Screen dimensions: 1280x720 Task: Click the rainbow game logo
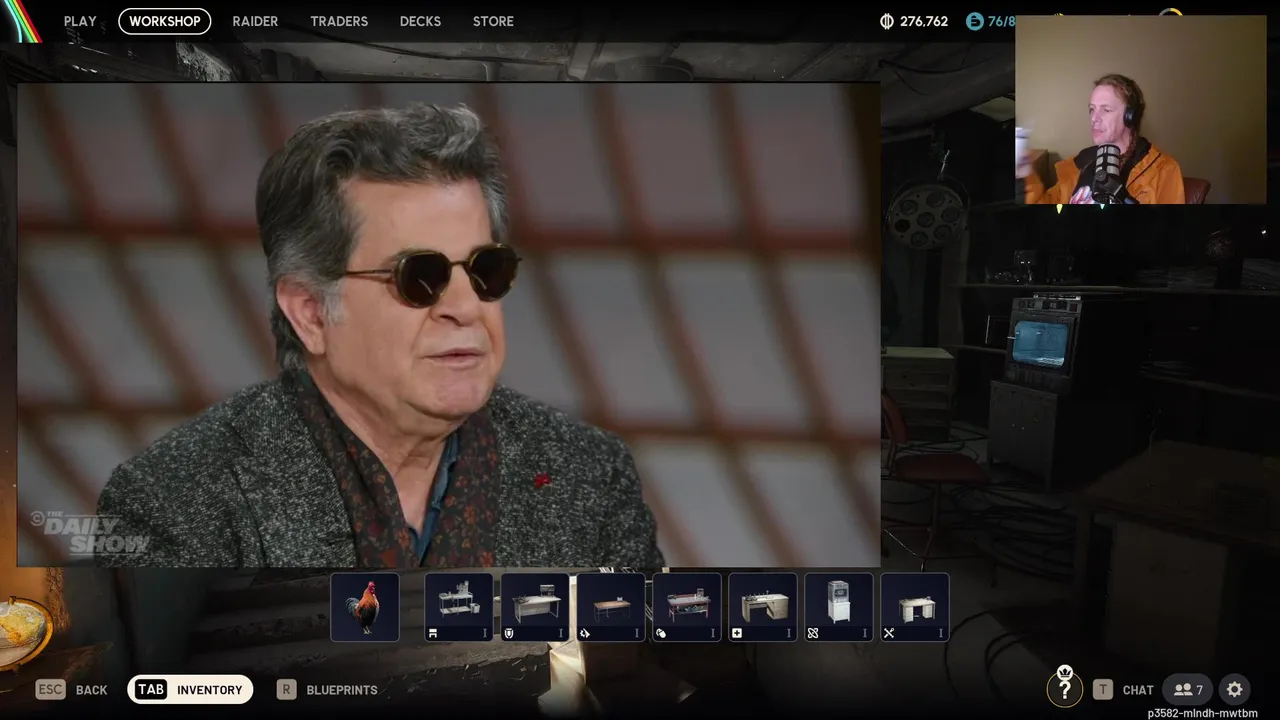click(x=21, y=20)
